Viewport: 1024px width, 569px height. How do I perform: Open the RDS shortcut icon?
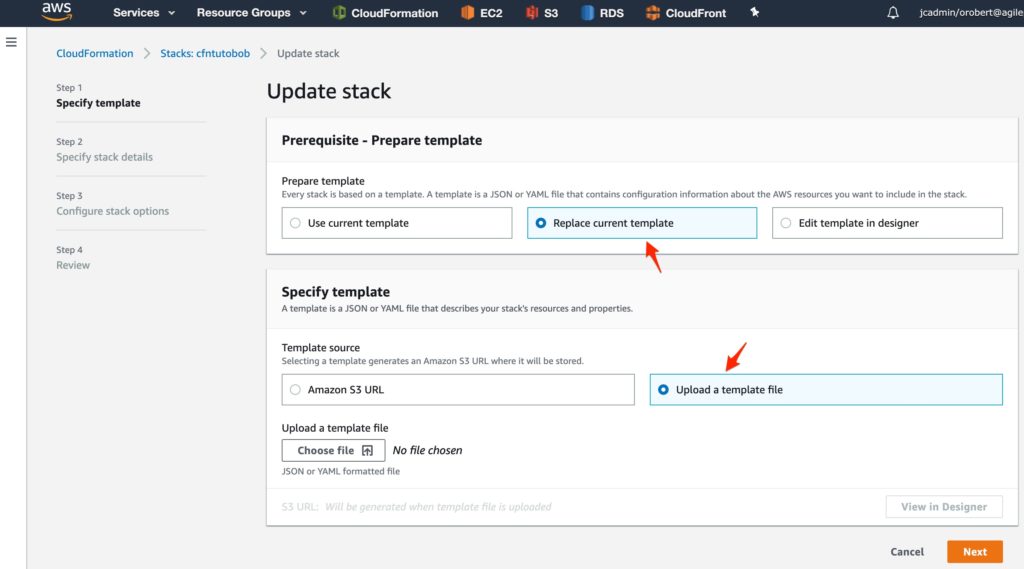pos(587,12)
